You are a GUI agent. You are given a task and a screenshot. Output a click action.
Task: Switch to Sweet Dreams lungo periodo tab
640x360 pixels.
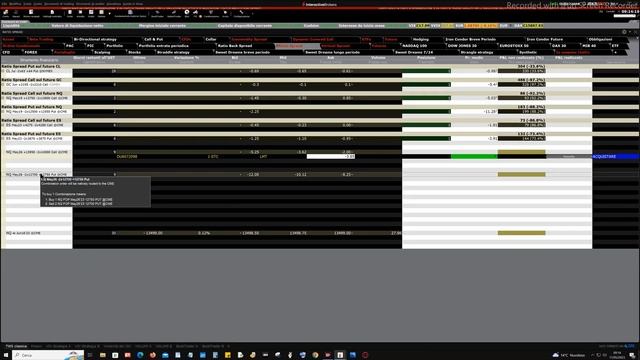point(332,53)
